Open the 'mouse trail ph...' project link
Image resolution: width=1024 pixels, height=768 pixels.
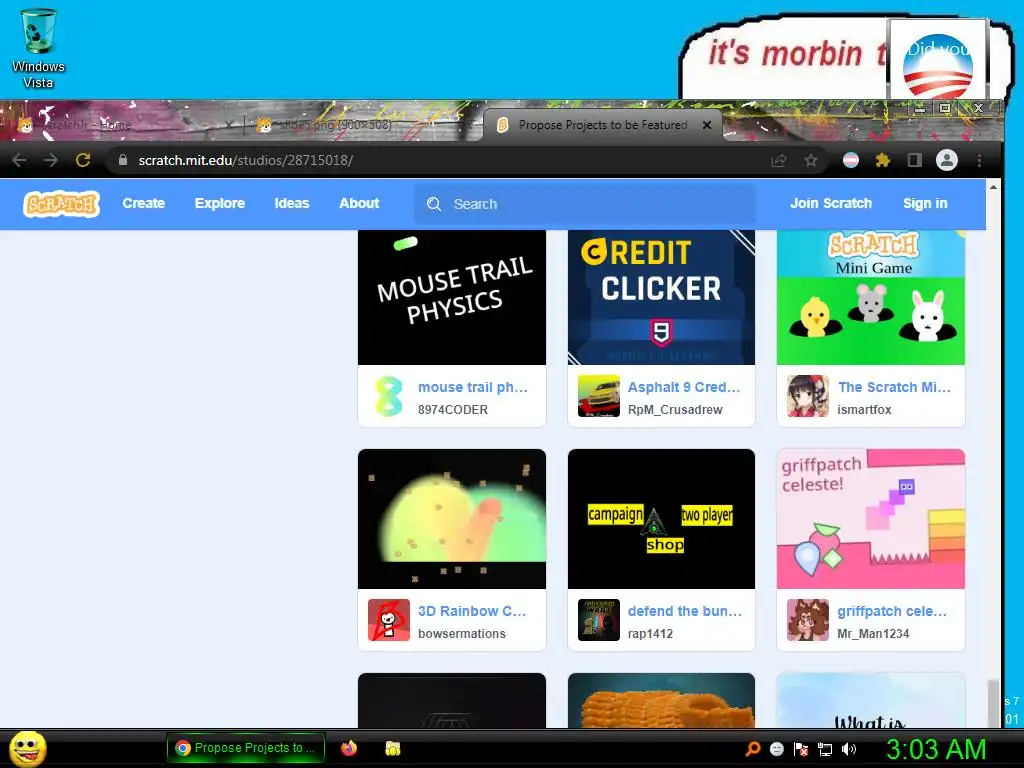(x=472, y=387)
